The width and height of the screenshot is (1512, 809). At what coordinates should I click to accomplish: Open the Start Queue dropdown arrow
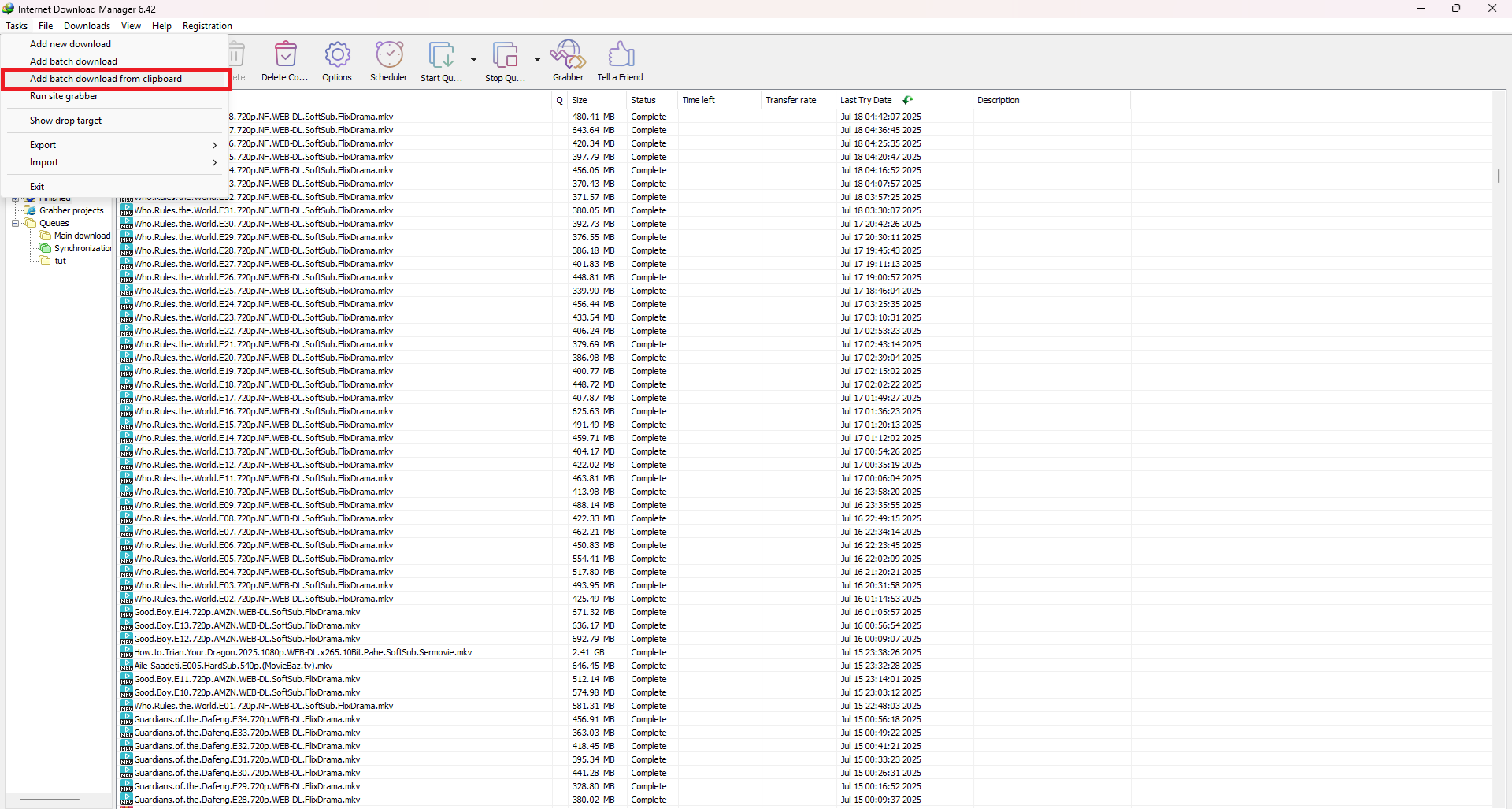(x=473, y=60)
